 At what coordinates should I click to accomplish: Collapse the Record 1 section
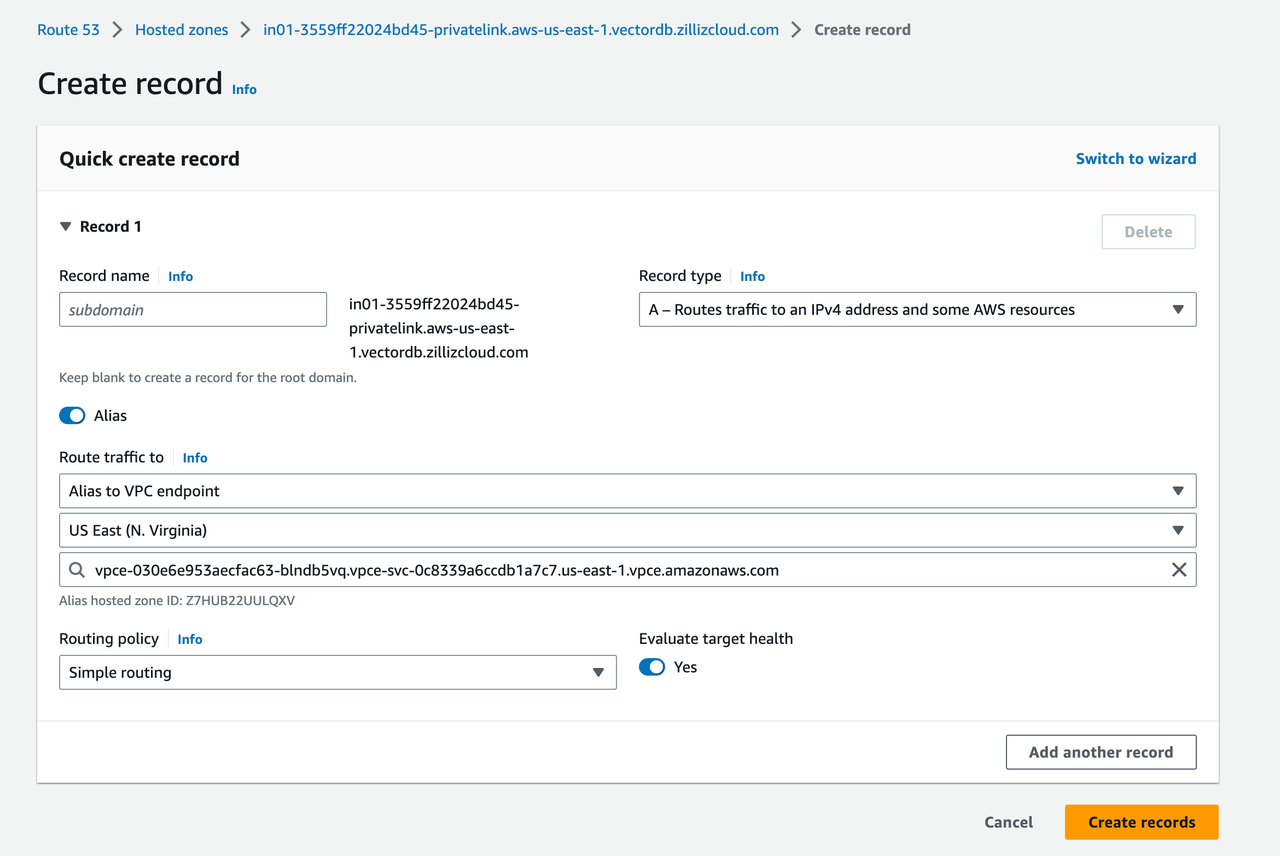(66, 227)
